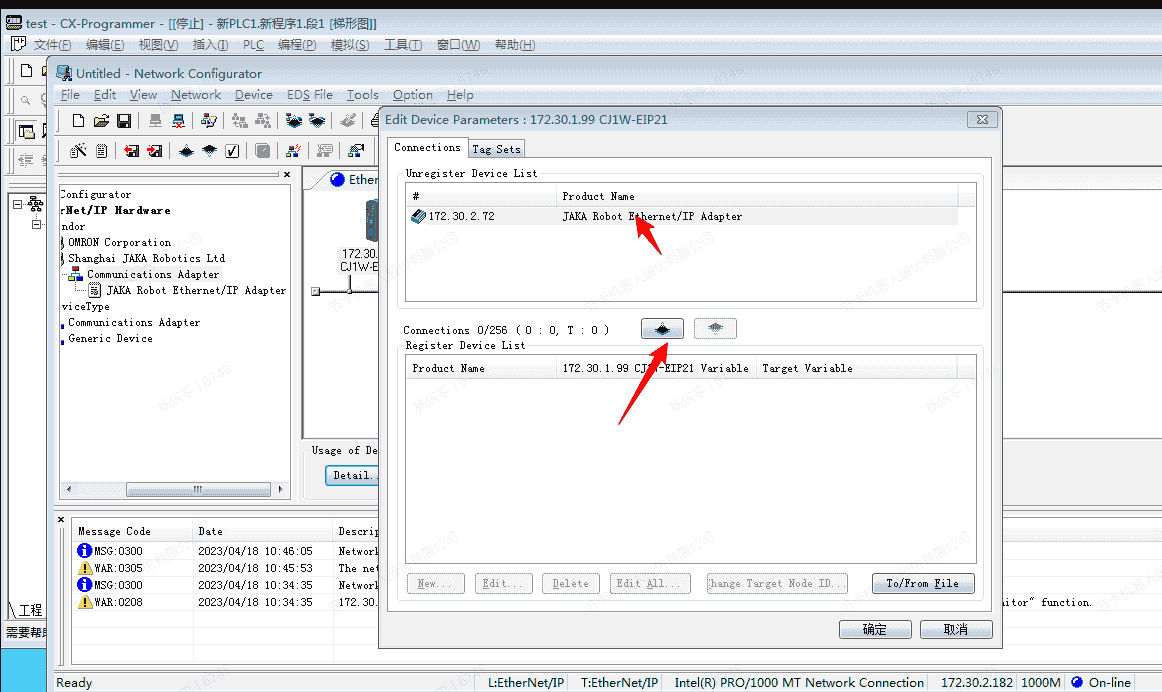
Task: Click the Open folder toolbar icon
Action: click(101, 121)
